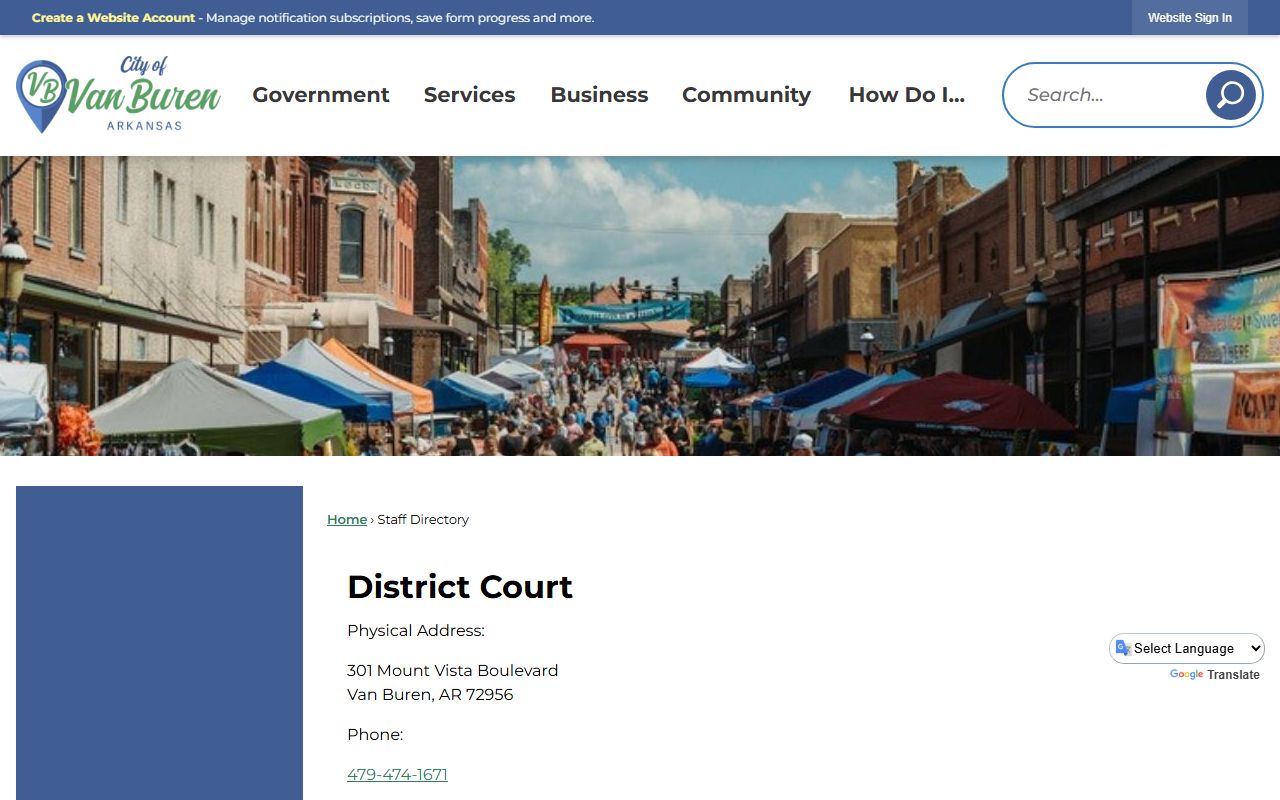The image size is (1280, 800).
Task: Click the magnifying glass search button
Action: (x=1231, y=95)
